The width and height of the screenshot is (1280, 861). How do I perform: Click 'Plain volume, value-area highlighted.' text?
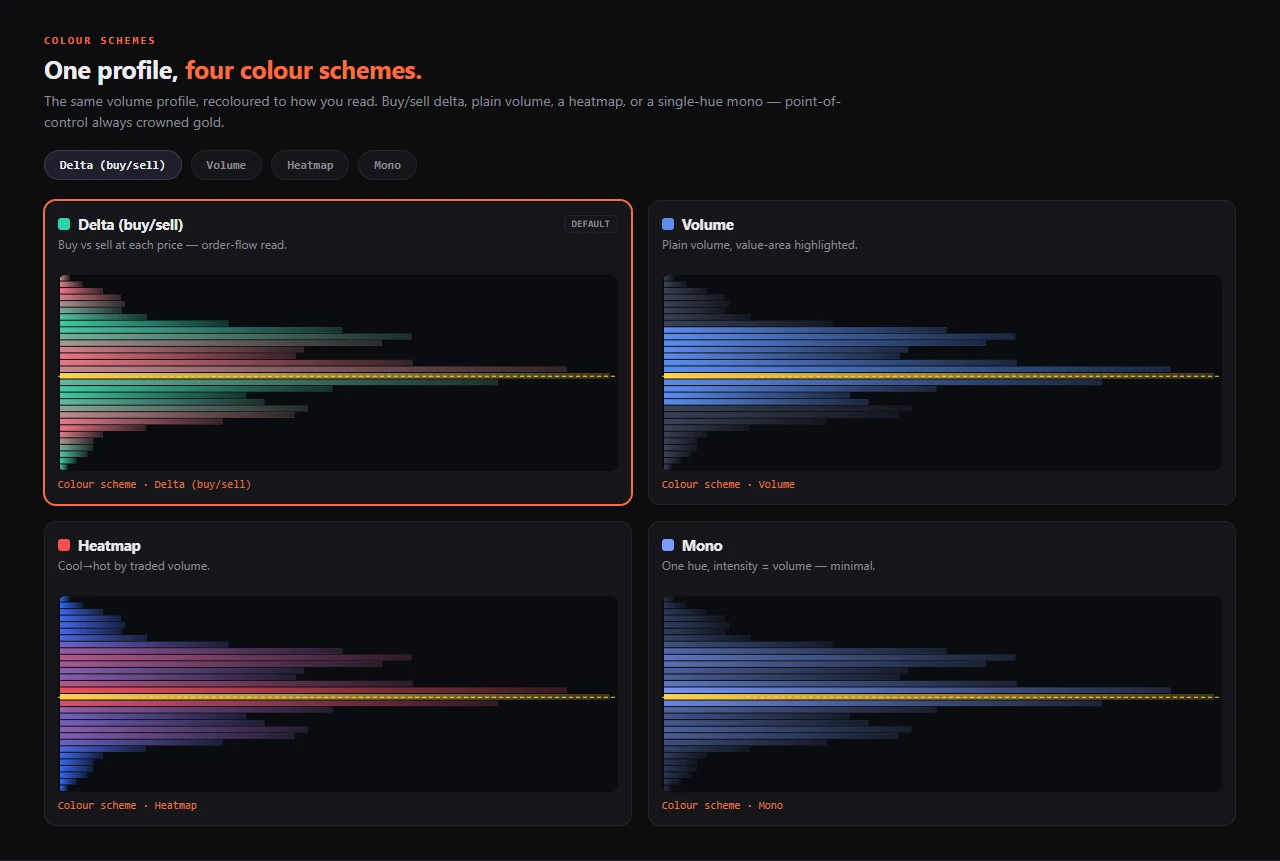760,245
